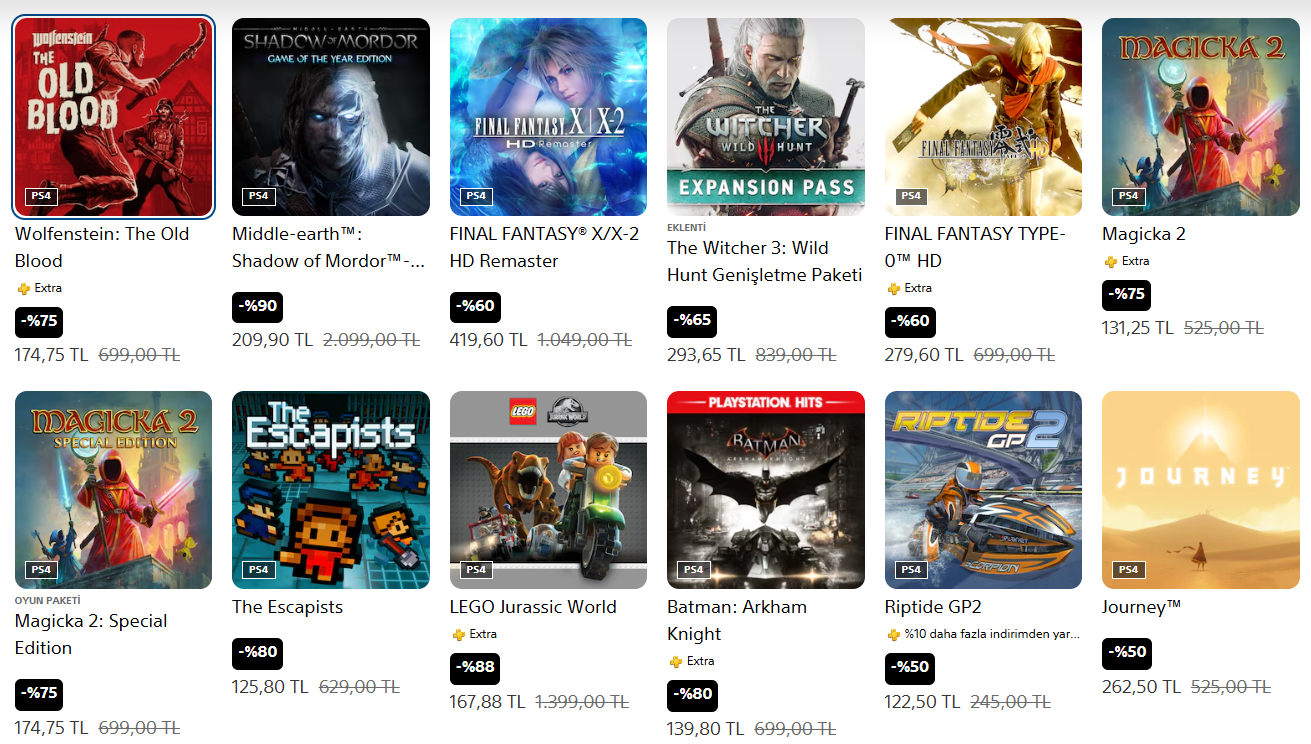1311x744 pixels.
Task: Open Riptide GP2 cover image
Action: (x=983, y=490)
